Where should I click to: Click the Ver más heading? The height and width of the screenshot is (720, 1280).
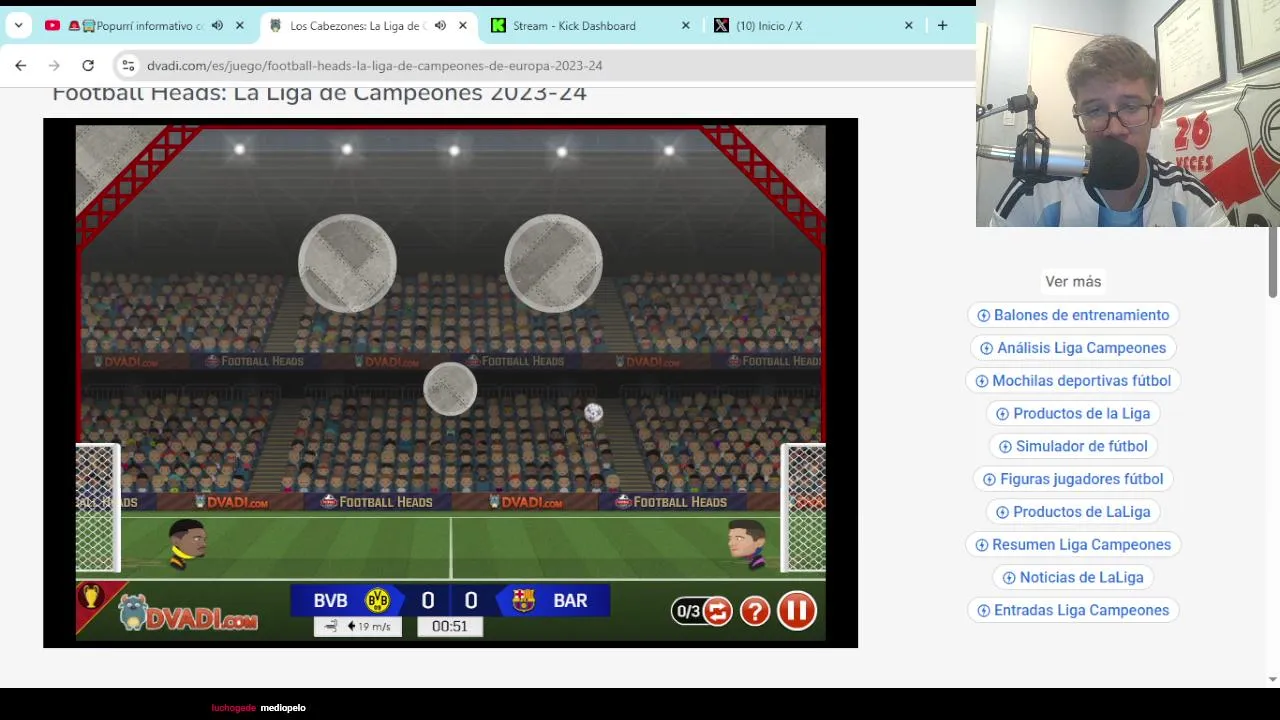pyautogui.click(x=1073, y=282)
